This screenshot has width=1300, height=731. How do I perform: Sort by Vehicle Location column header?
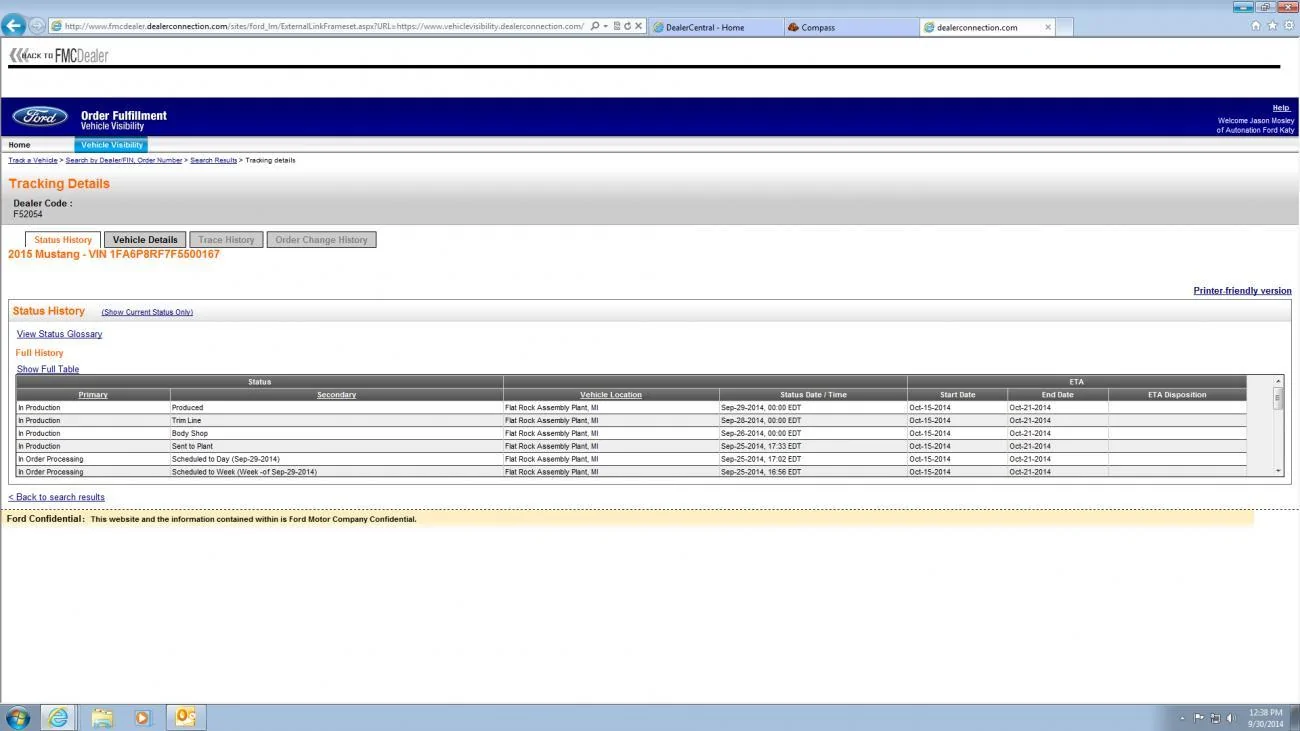(611, 395)
